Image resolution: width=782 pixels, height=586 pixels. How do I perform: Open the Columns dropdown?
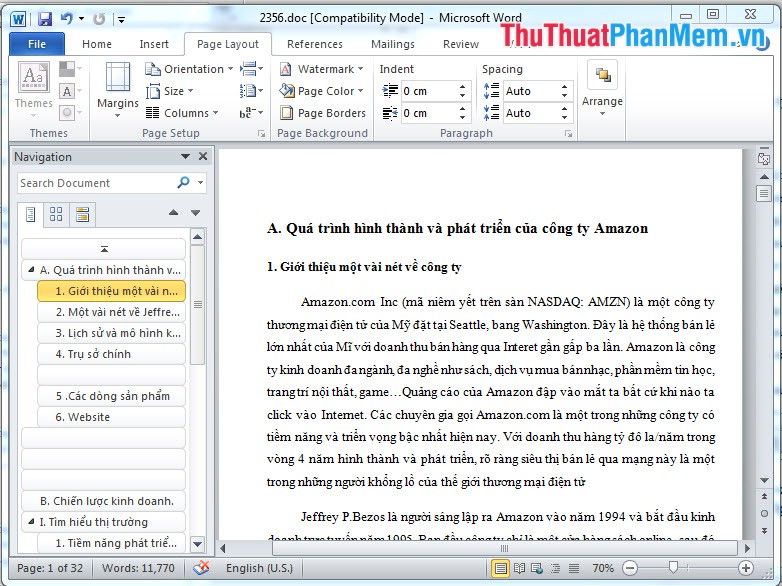click(x=182, y=113)
